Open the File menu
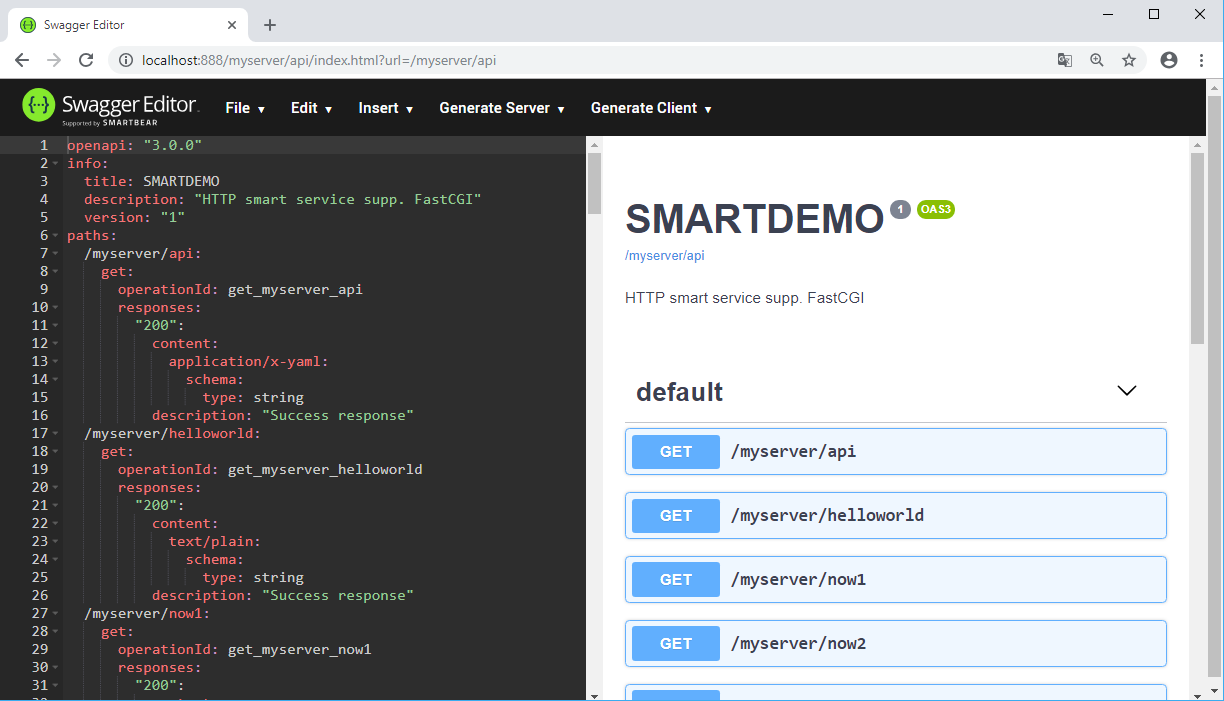 click(245, 108)
